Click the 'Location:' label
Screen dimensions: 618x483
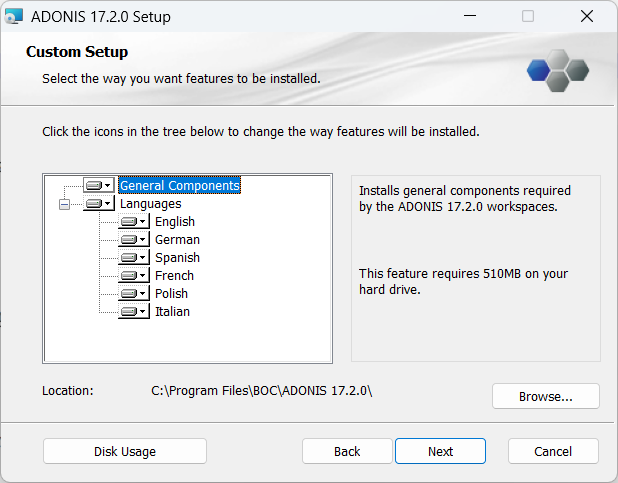click(68, 391)
